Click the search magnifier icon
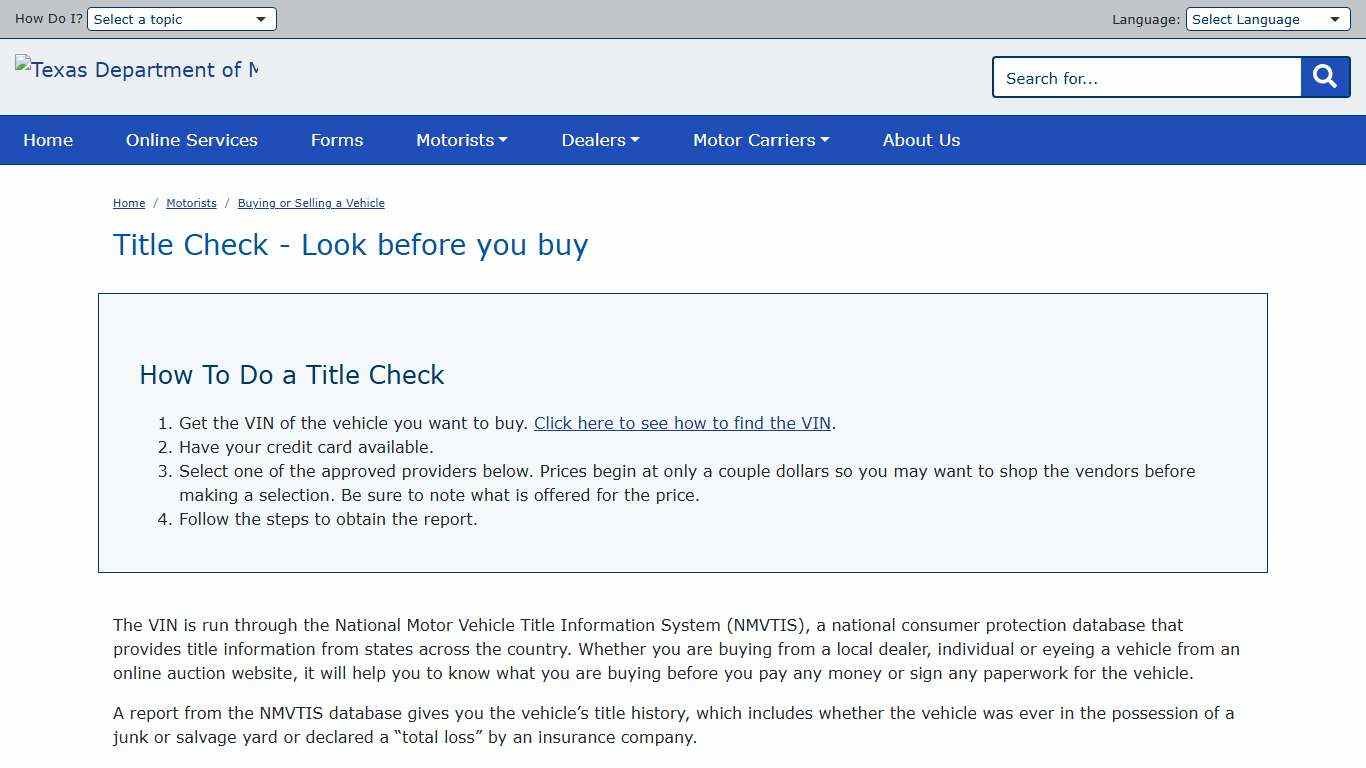1366x768 pixels. (x=1324, y=76)
